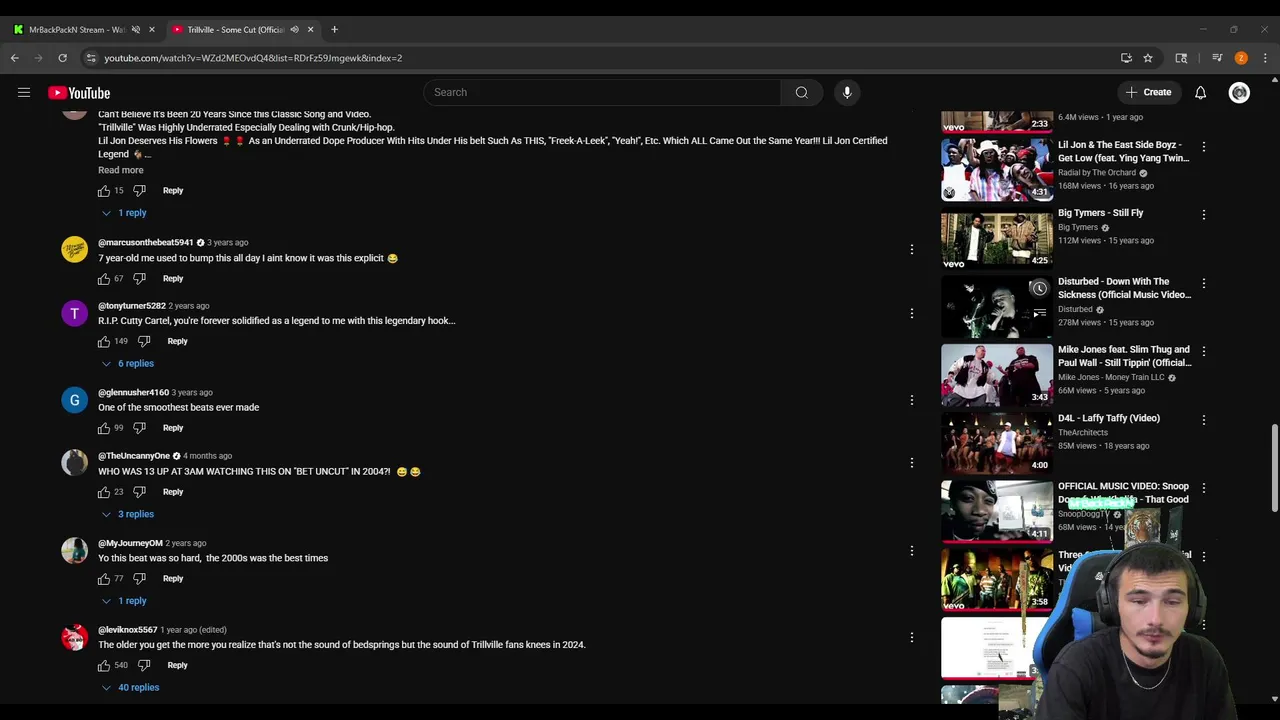The image size is (1280, 720).
Task: Dislike the comment by @marcusonthebeat5941
Action: click(x=140, y=279)
